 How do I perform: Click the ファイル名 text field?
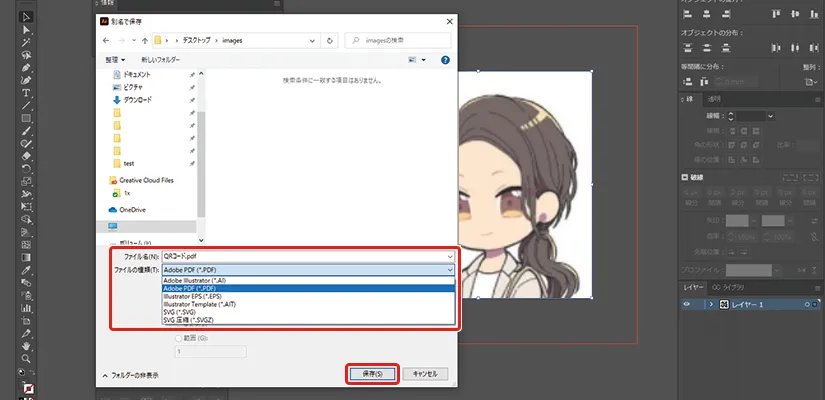(x=304, y=256)
